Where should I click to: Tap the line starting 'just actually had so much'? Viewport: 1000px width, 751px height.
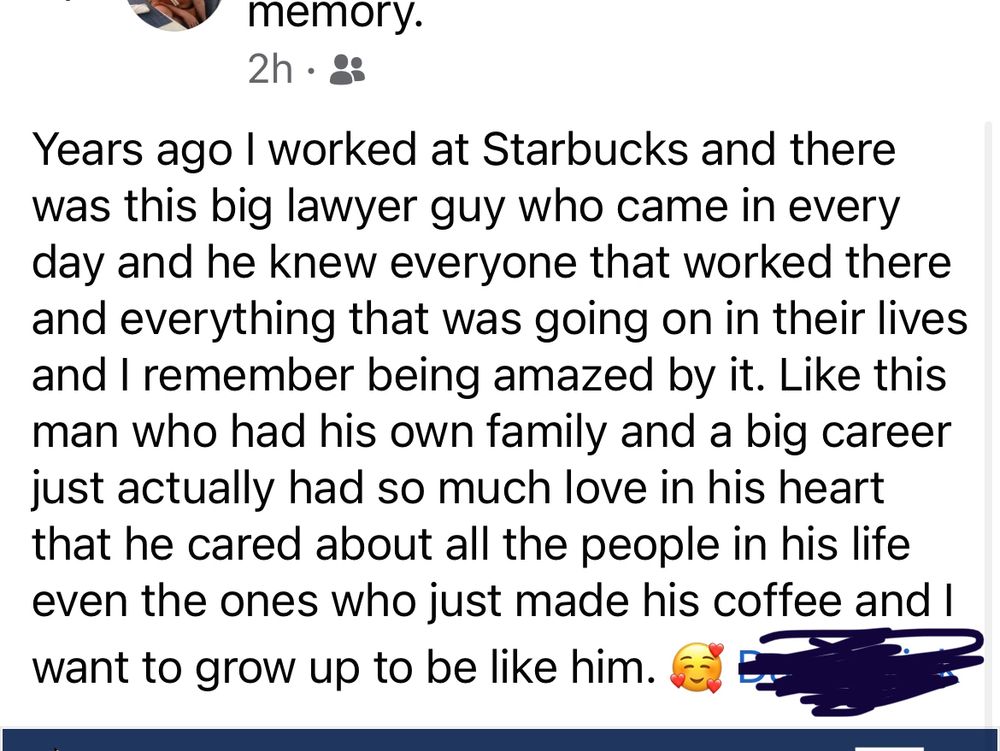point(458,488)
